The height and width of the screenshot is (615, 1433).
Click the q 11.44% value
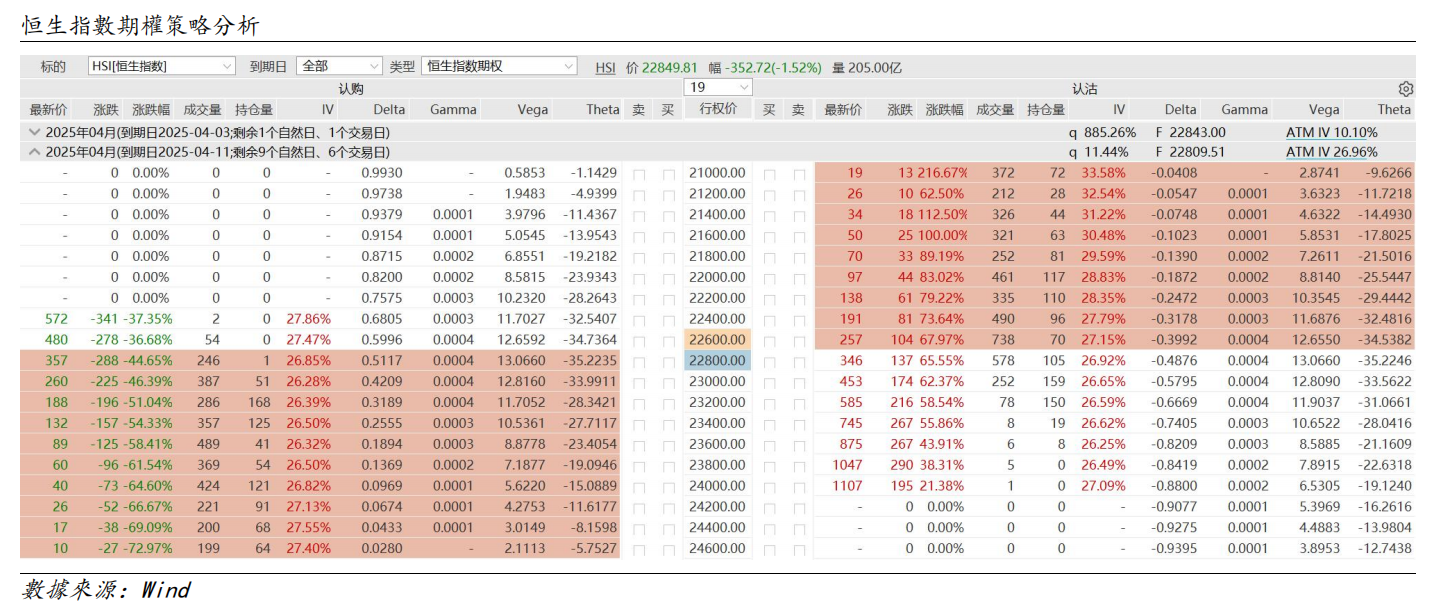pos(1098,152)
